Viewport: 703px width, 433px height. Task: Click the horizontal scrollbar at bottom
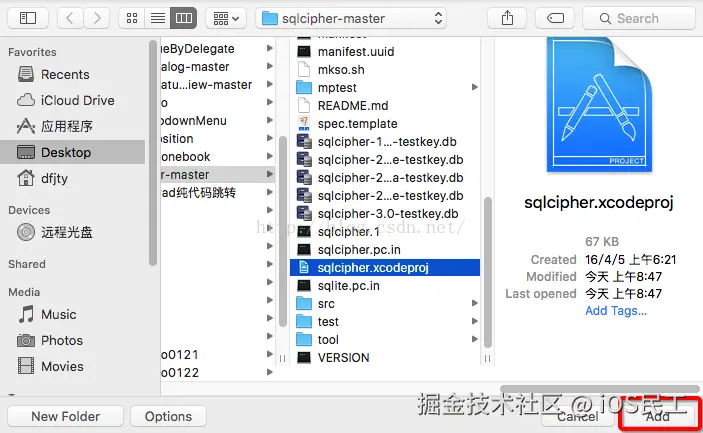[600, 389]
